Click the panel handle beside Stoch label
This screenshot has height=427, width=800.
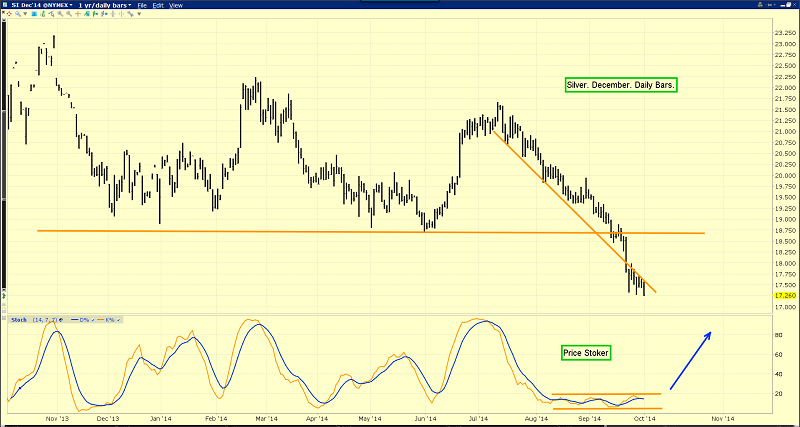coord(4,320)
